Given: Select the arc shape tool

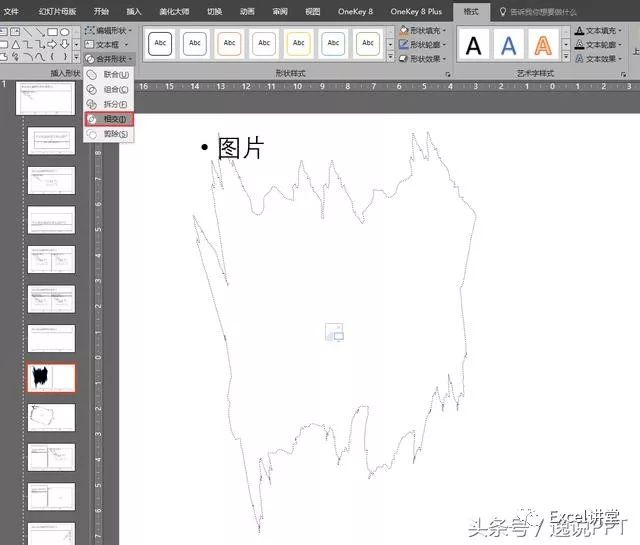Looking at the screenshot, I should pos(28,57).
